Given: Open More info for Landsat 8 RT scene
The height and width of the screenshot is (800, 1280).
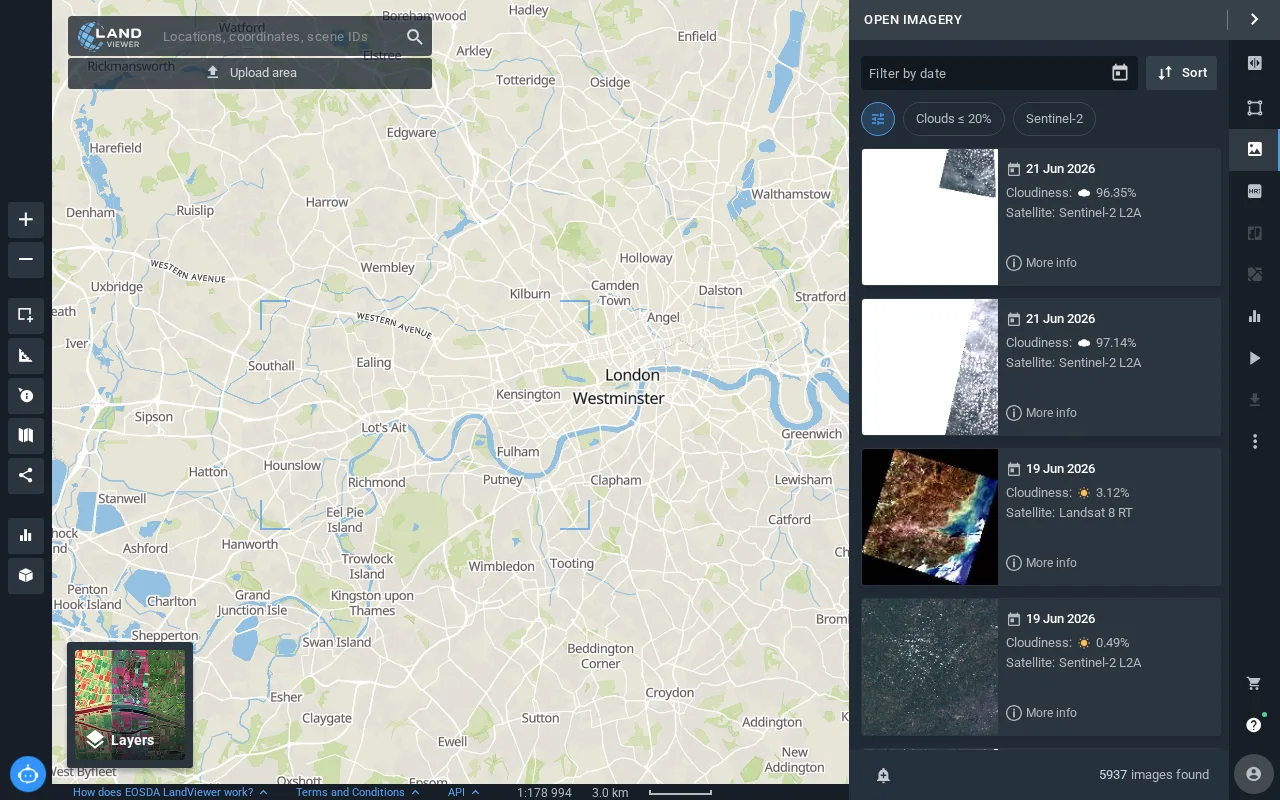Looking at the screenshot, I should (x=1041, y=563).
